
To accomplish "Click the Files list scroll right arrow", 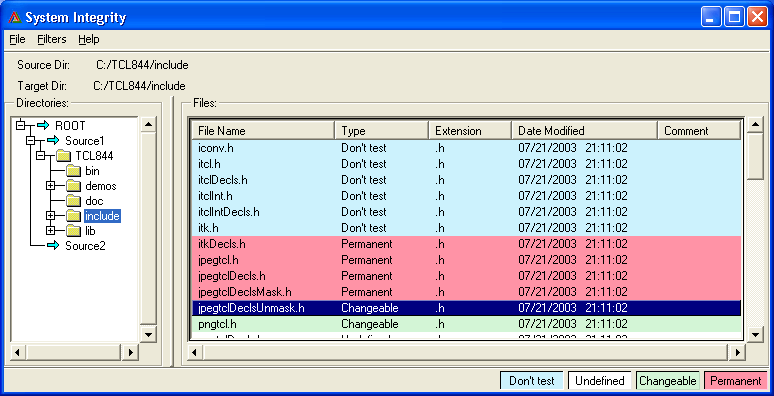I will pos(737,352).
